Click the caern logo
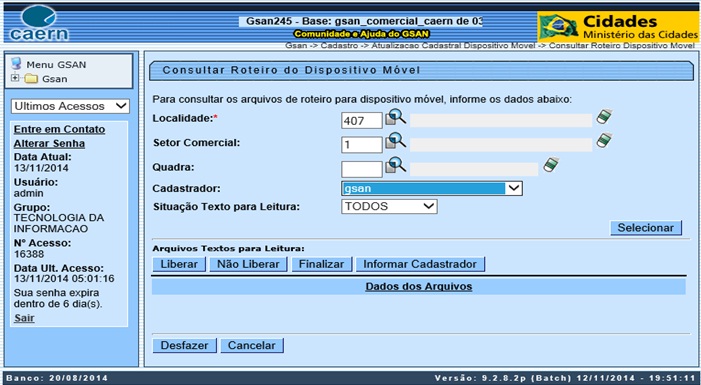Image resolution: width=701 pixels, height=385 pixels. (x=39, y=24)
